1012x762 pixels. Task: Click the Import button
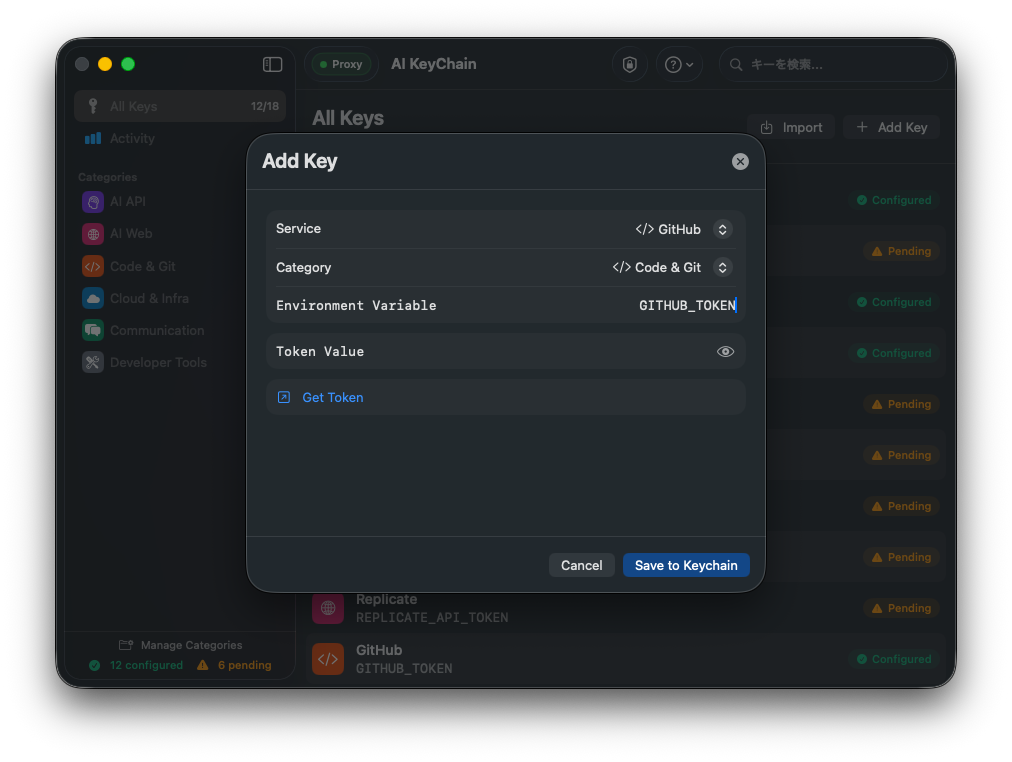(x=791, y=128)
